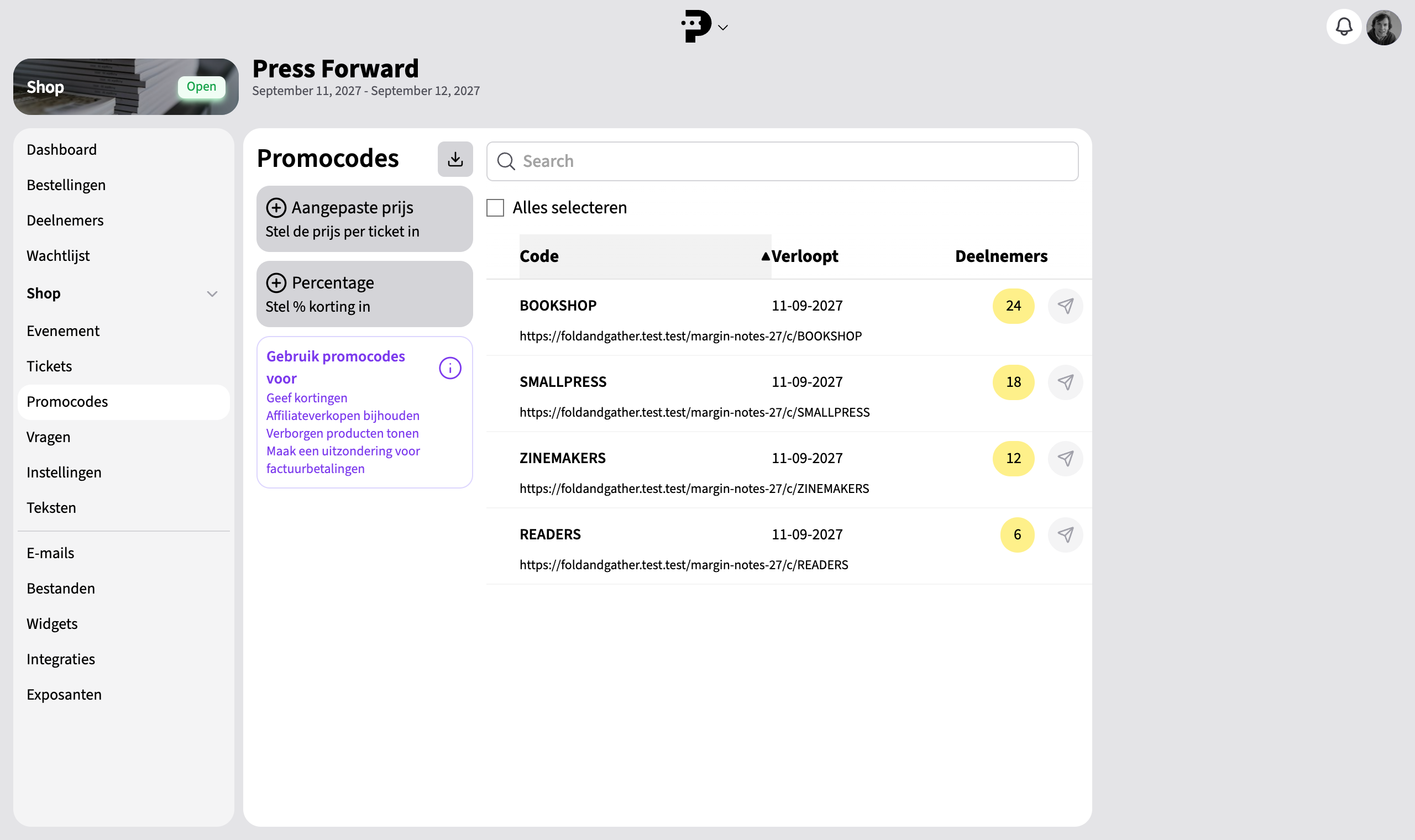1415x840 pixels.
Task: Click the sort arrow beside Verloopt
Action: click(765, 256)
